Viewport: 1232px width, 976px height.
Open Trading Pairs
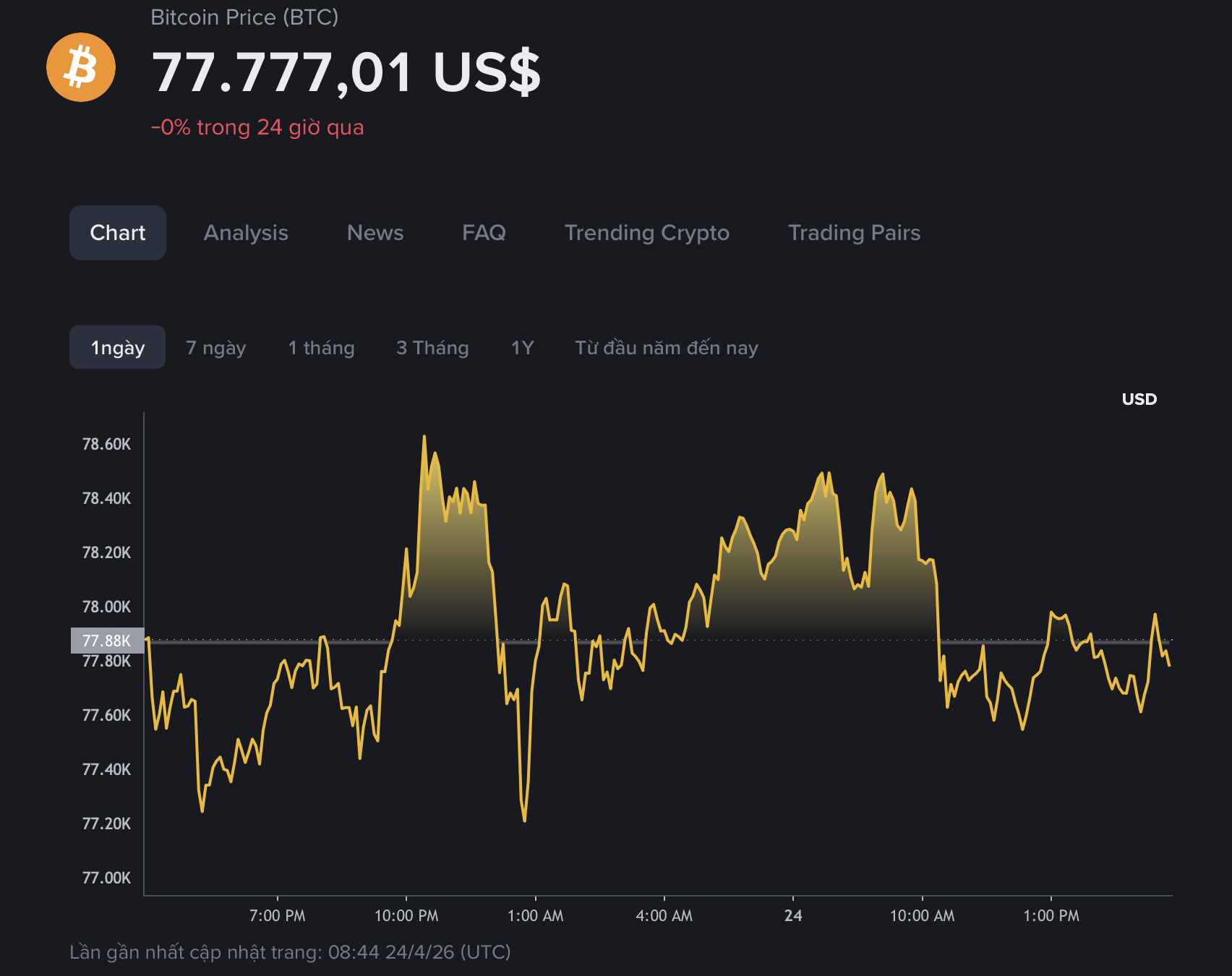click(x=853, y=232)
